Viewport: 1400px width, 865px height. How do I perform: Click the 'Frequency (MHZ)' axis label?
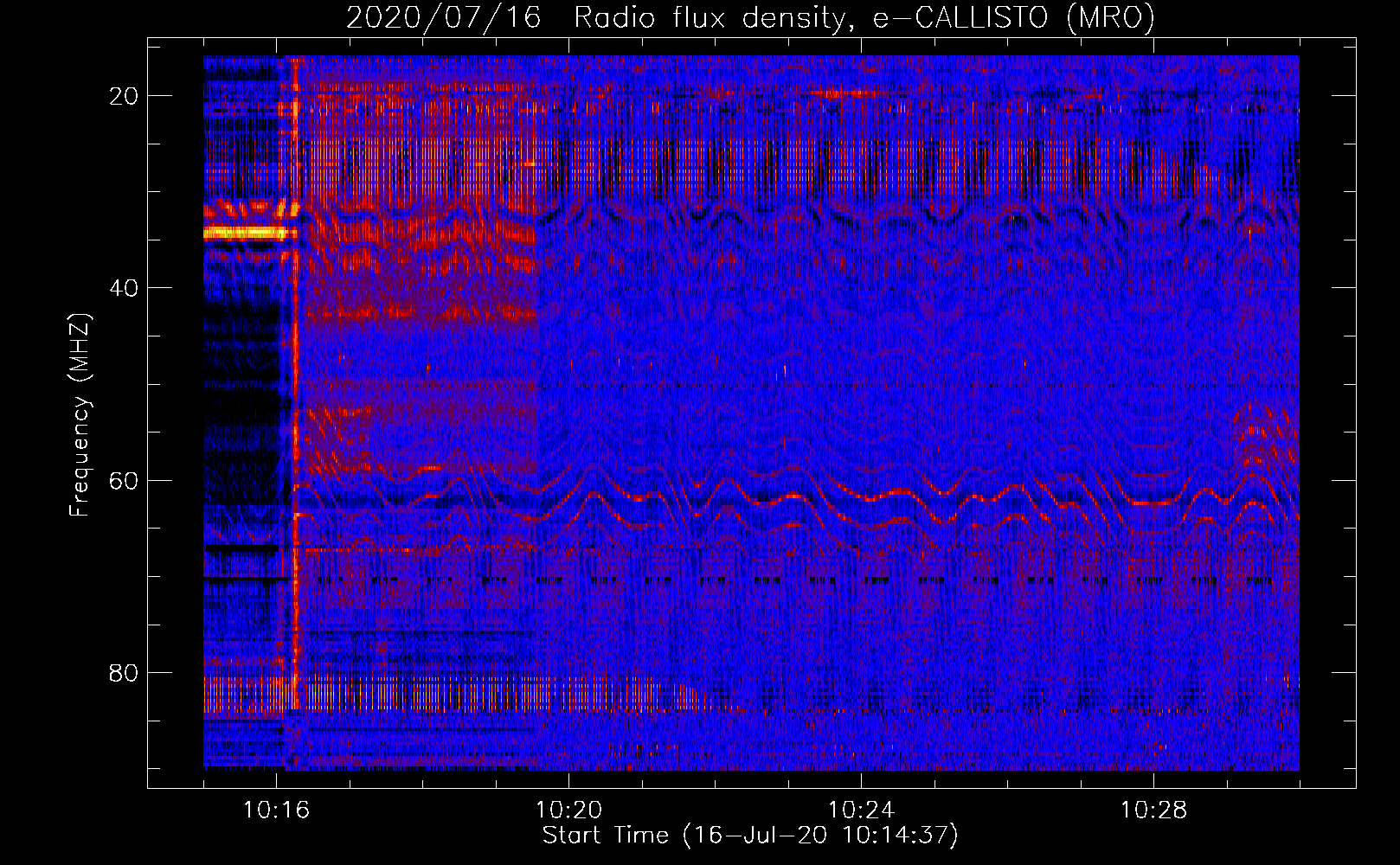pos(80,415)
